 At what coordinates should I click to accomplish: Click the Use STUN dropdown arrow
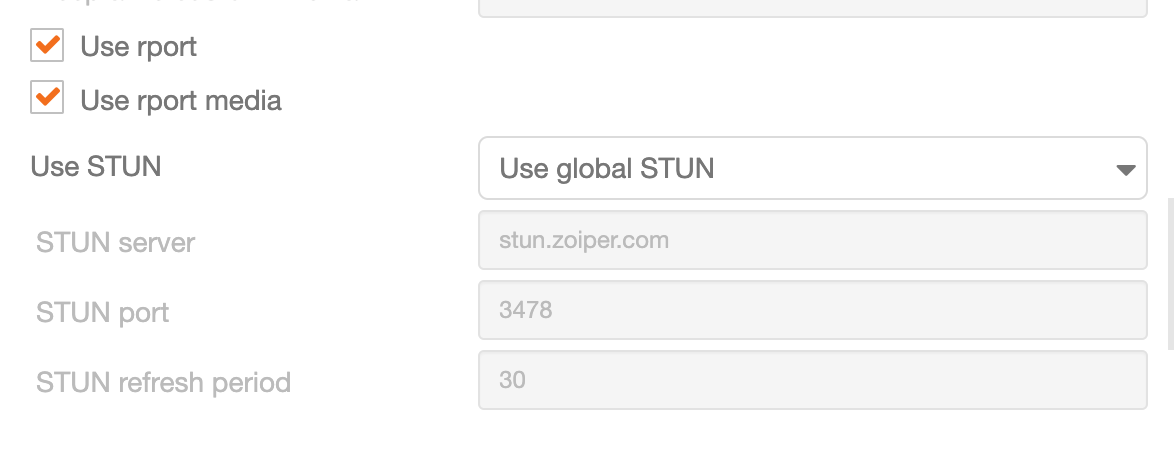pyautogui.click(x=1125, y=170)
